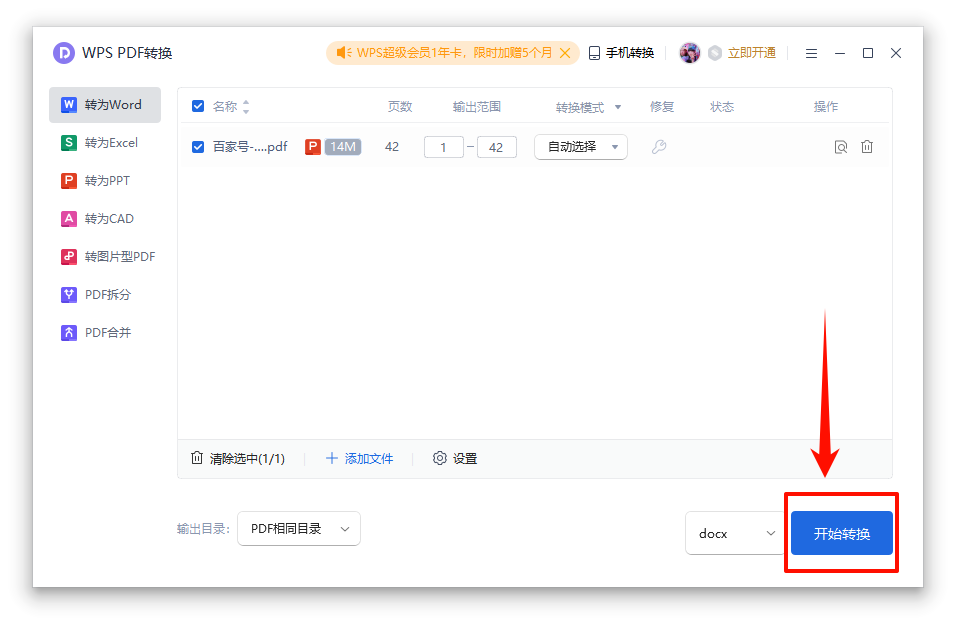Viewport: 956px width, 626px height.
Task: Open the docx output format dropdown
Action: [735, 533]
